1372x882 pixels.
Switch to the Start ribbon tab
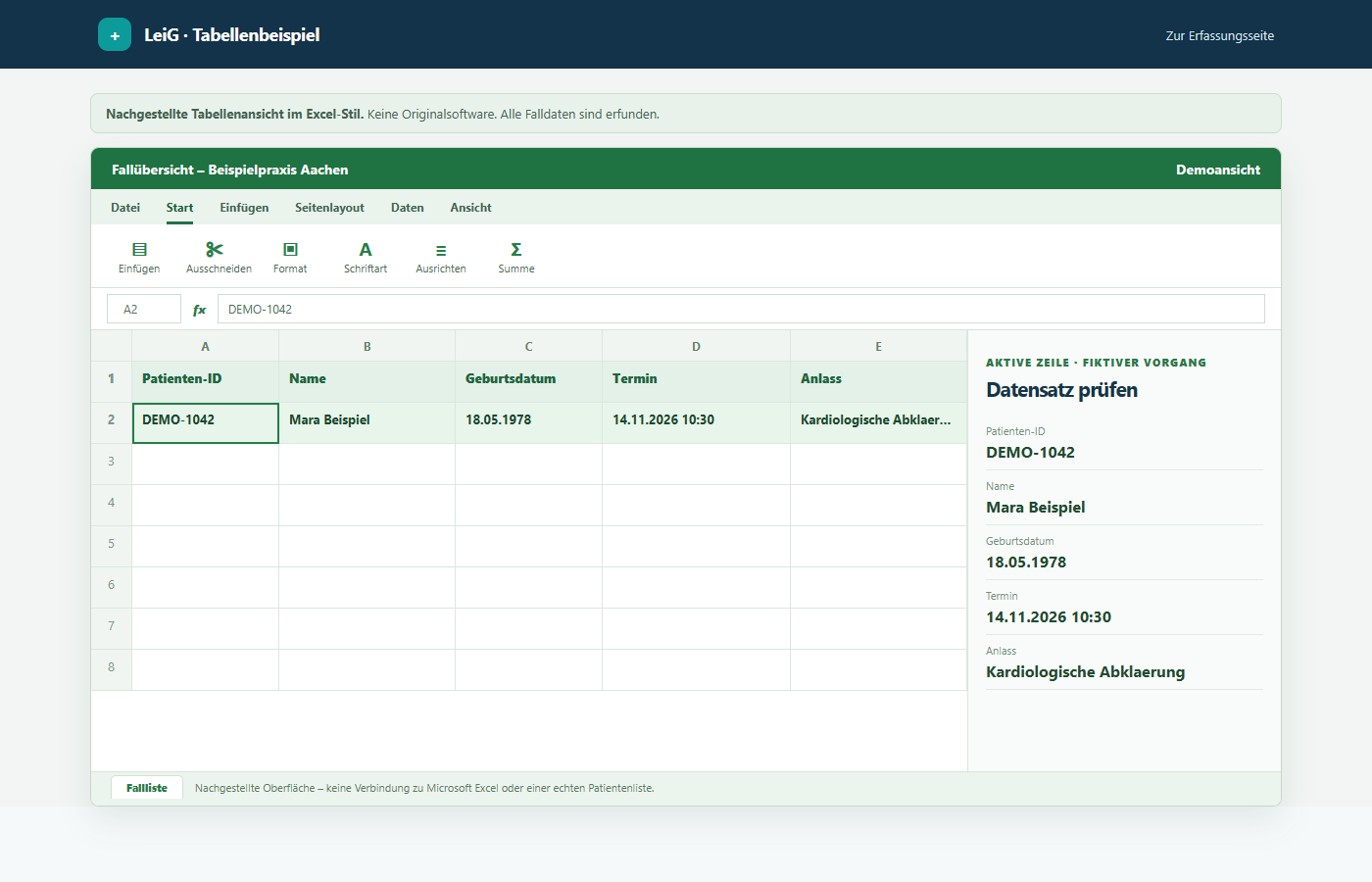click(179, 208)
